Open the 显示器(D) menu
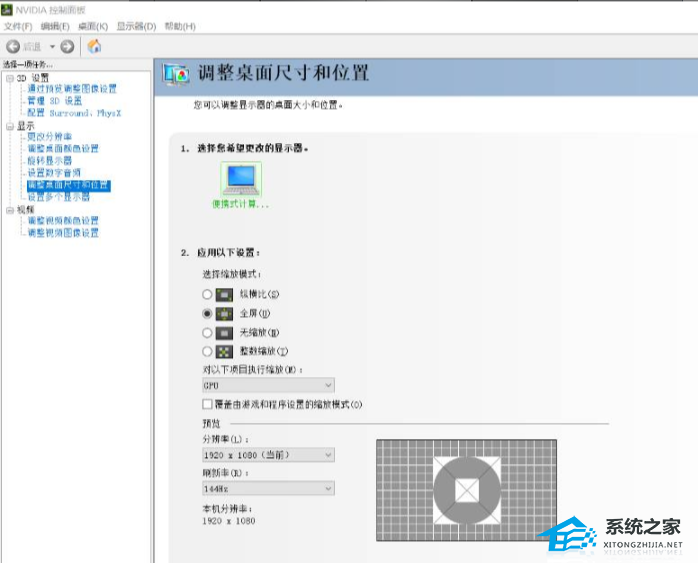Viewport: 698px width, 563px height. click(136, 26)
